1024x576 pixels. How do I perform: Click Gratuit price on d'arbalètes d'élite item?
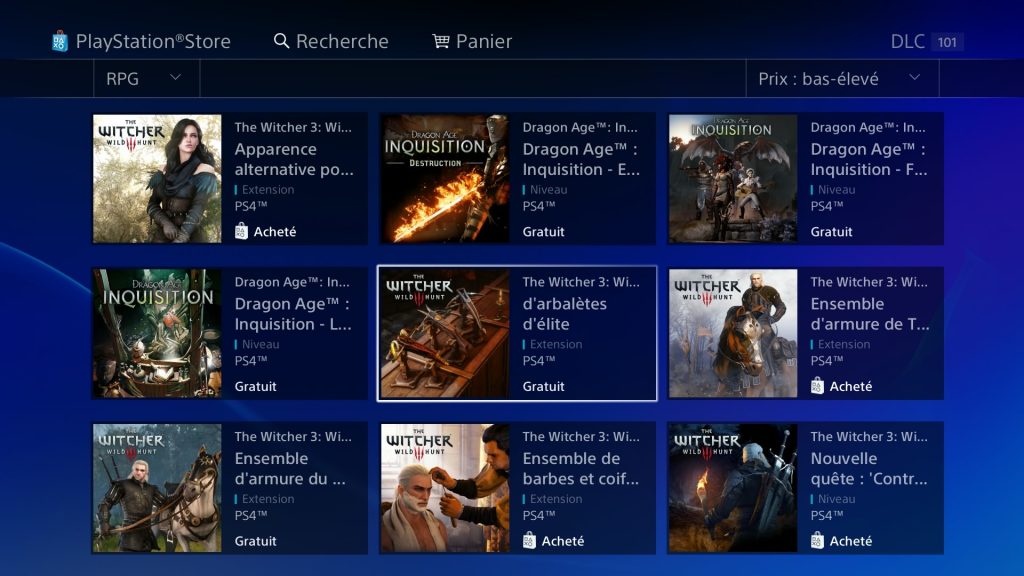click(543, 387)
